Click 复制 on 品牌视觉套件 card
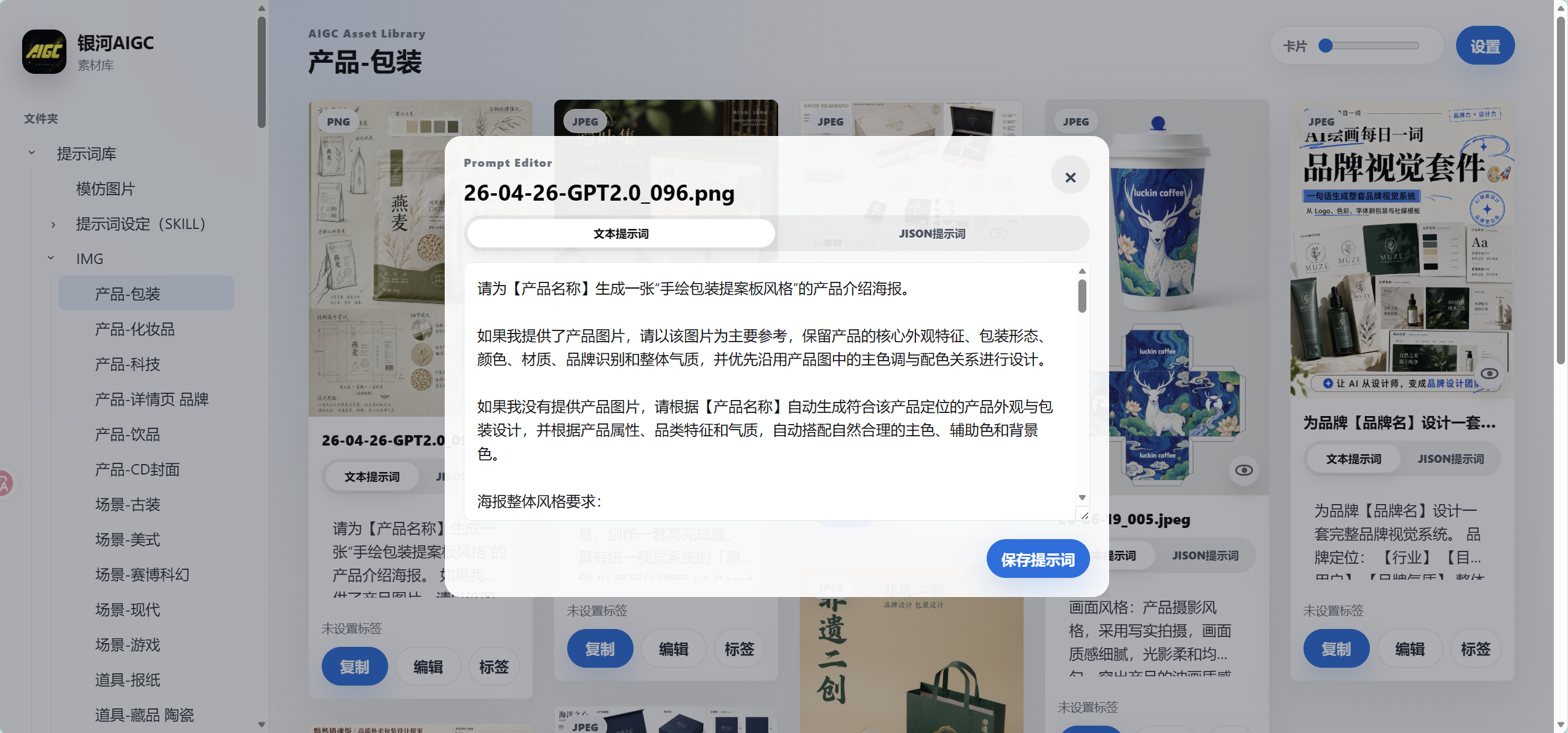 point(1336,649)
